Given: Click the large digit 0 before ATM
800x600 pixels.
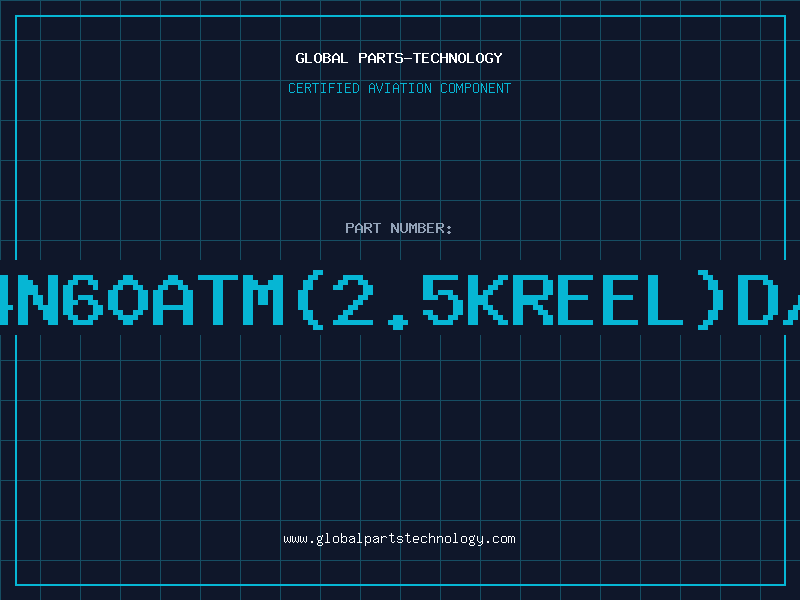Looking at the screenshot, I should (128, 299).
